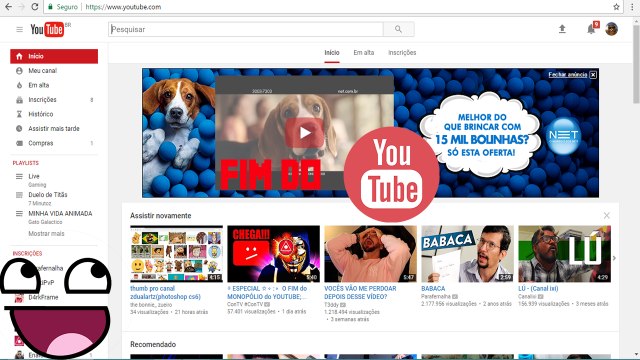Screen dimensions: 640x360
Task: Open title VOCÊS VÃO ME PERDOAR DEPOIS
Action: pos(360,293)
